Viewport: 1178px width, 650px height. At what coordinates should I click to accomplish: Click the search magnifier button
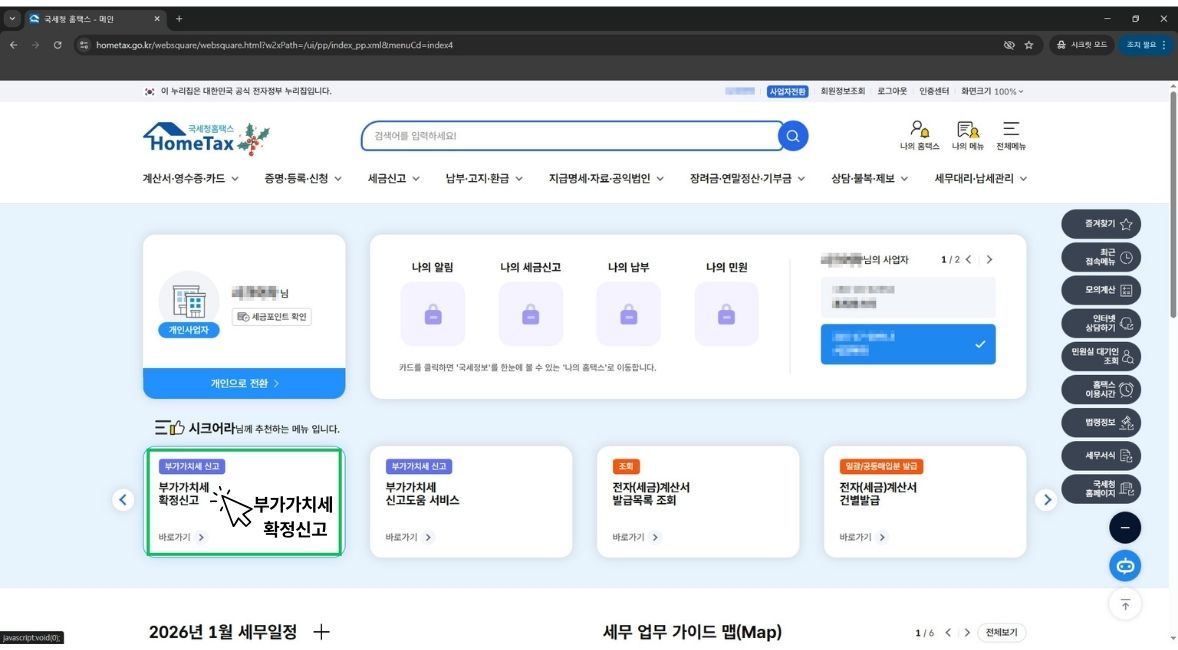793,136
